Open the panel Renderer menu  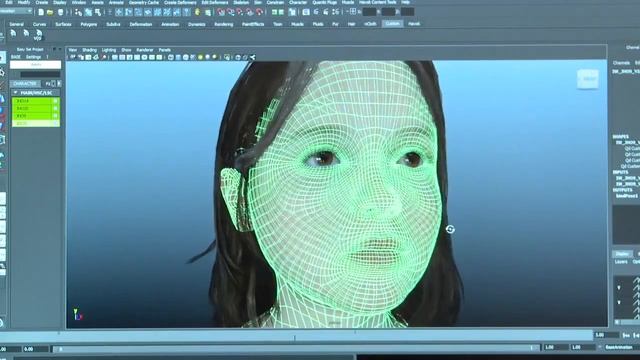pyautogui.click(x=144, y=50)
